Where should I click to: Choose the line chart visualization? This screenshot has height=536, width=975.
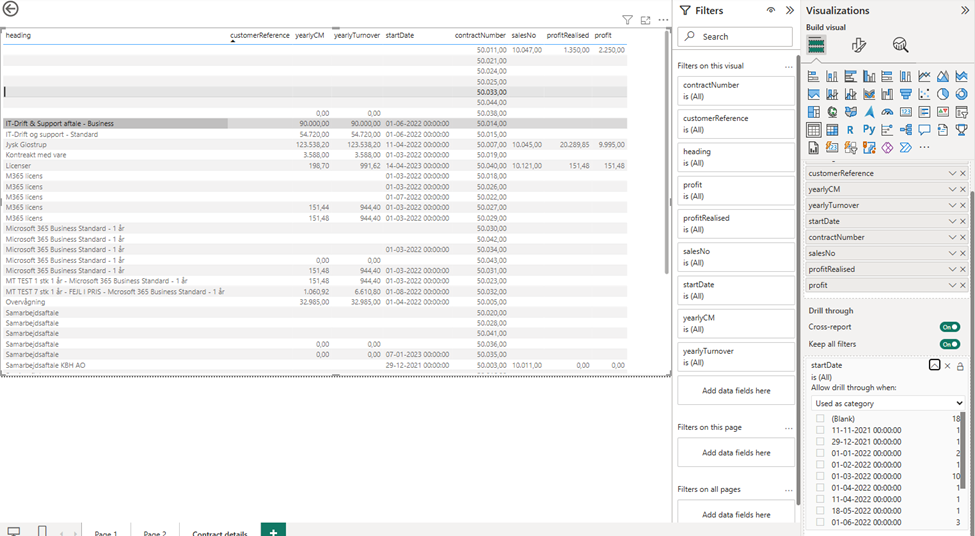925,76
